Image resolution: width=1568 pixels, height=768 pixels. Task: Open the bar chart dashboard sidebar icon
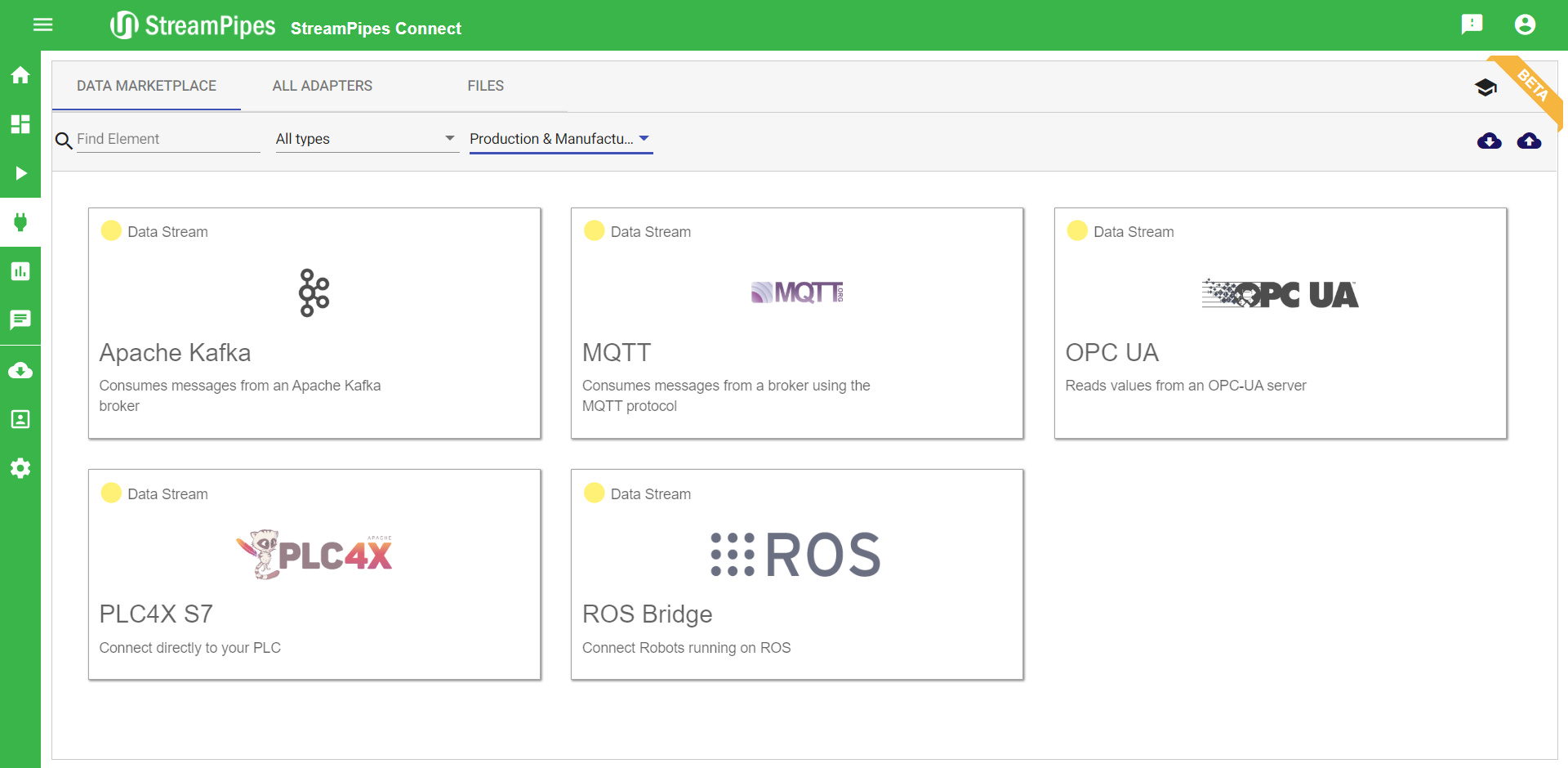(20, 271)
